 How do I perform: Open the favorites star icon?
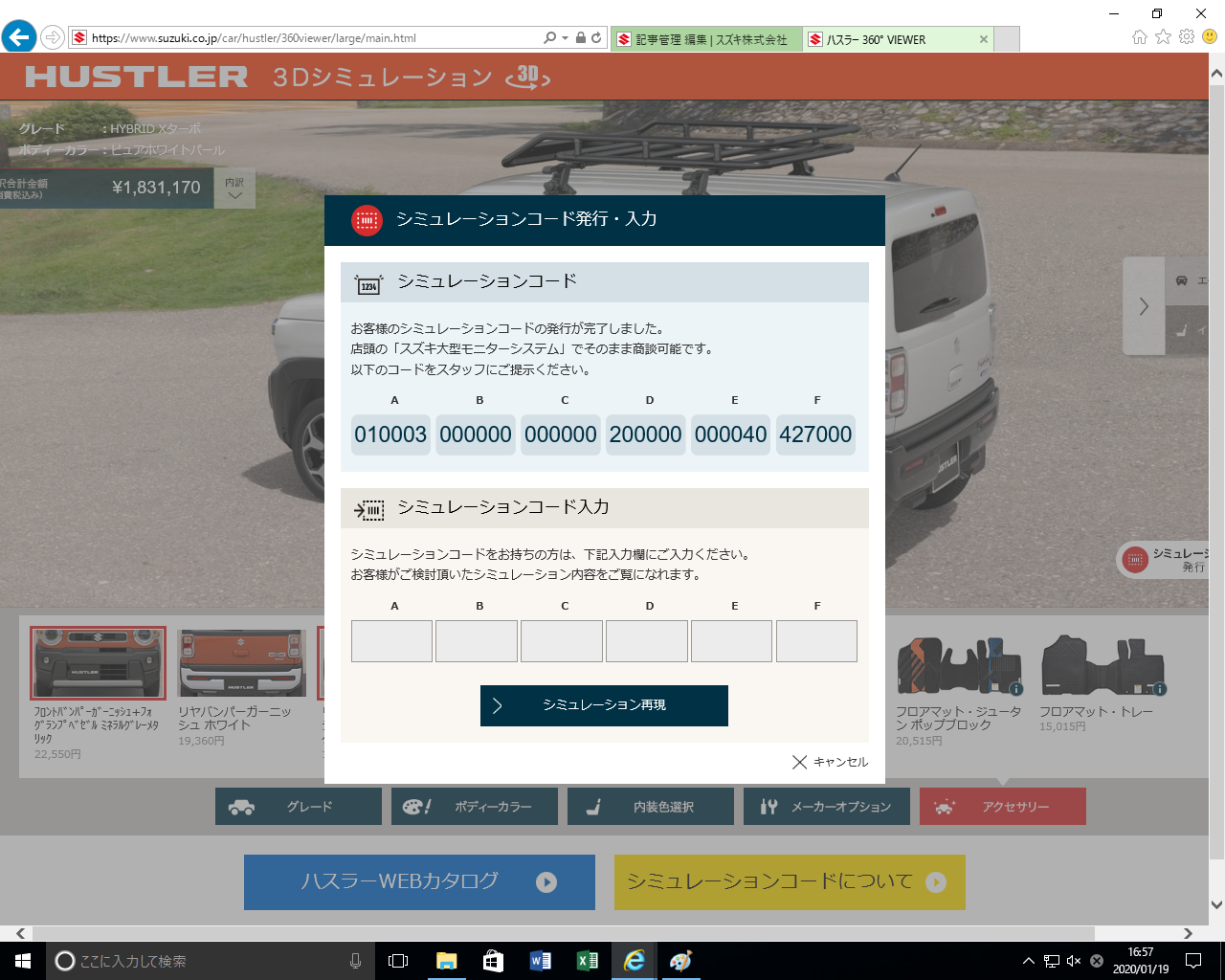(1163, 36)
